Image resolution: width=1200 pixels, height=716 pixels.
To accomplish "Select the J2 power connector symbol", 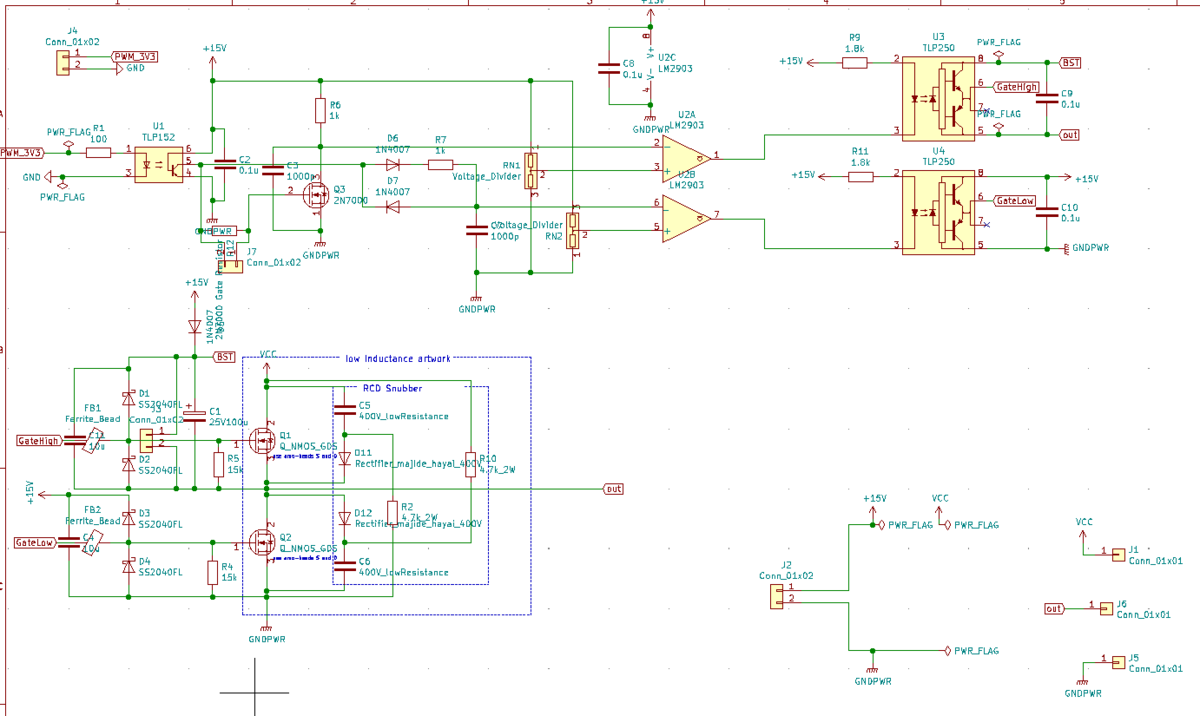I will click(x=776, y=596).
